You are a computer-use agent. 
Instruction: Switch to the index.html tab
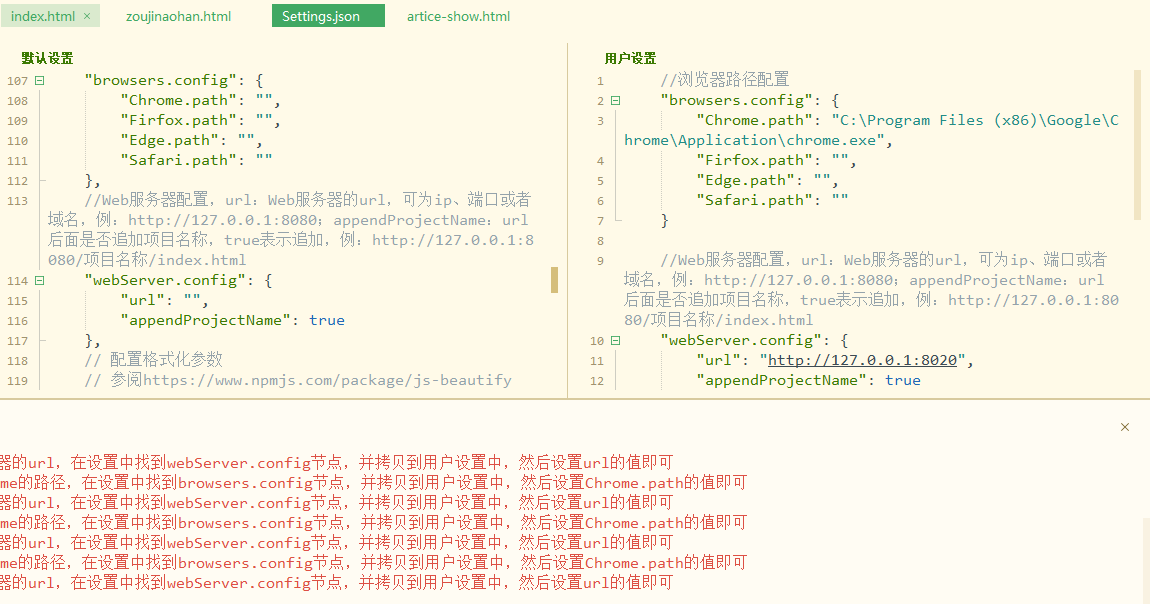[42, 16]
